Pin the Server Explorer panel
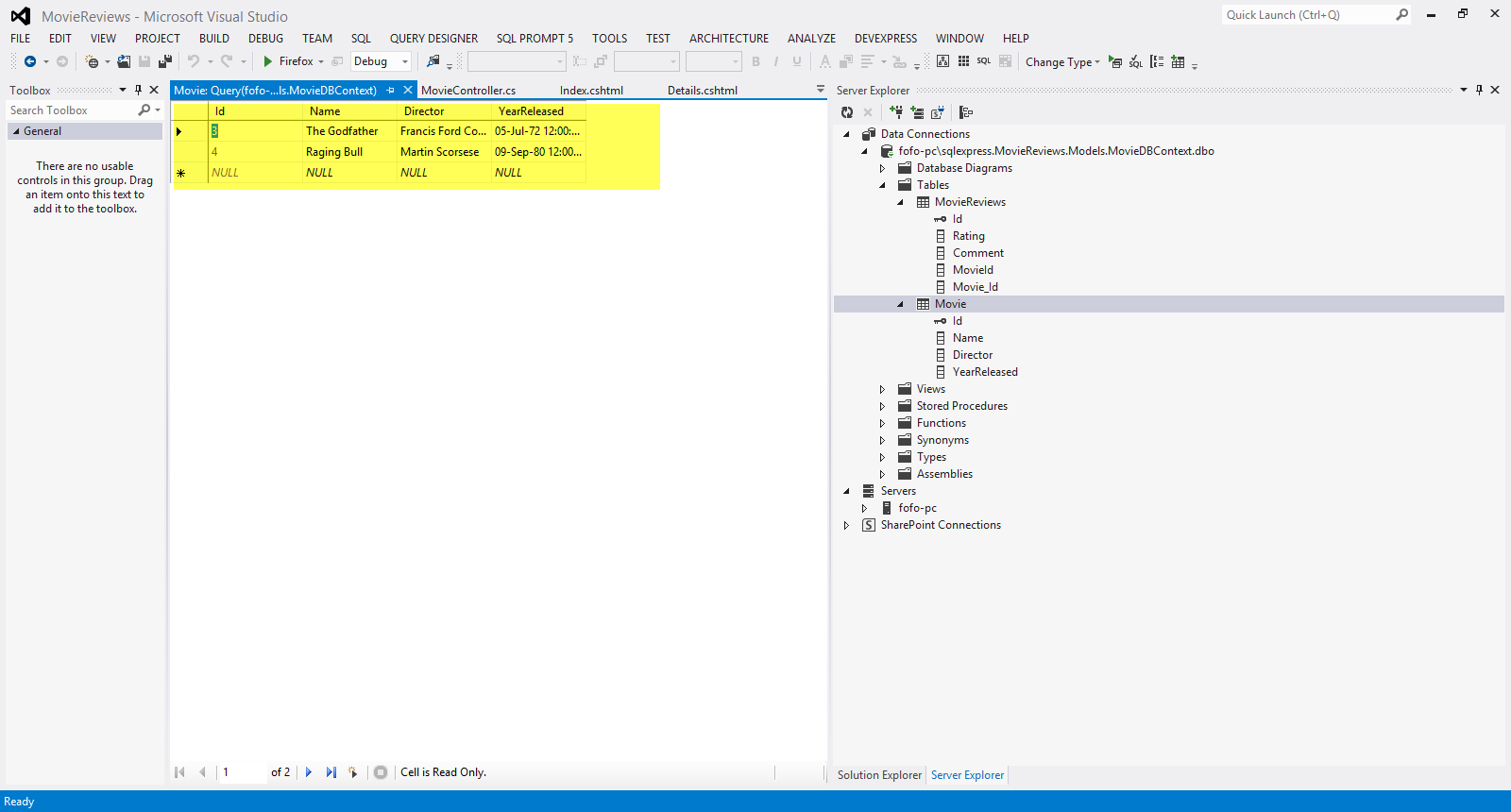The width and height of the screenshot is (1511, 812). click(1479, 90)
